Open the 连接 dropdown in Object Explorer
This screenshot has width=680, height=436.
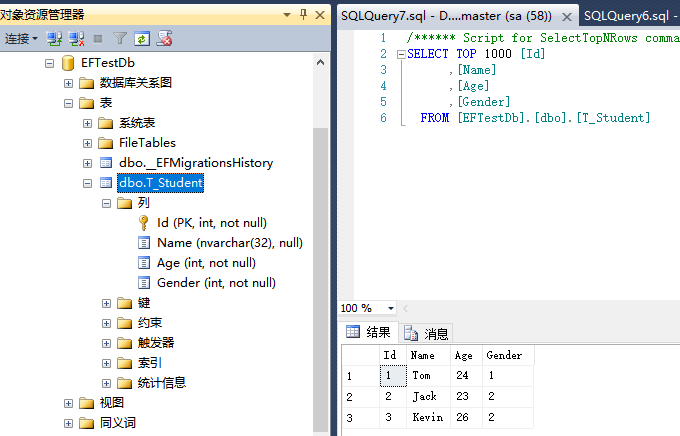coord(21,39)
